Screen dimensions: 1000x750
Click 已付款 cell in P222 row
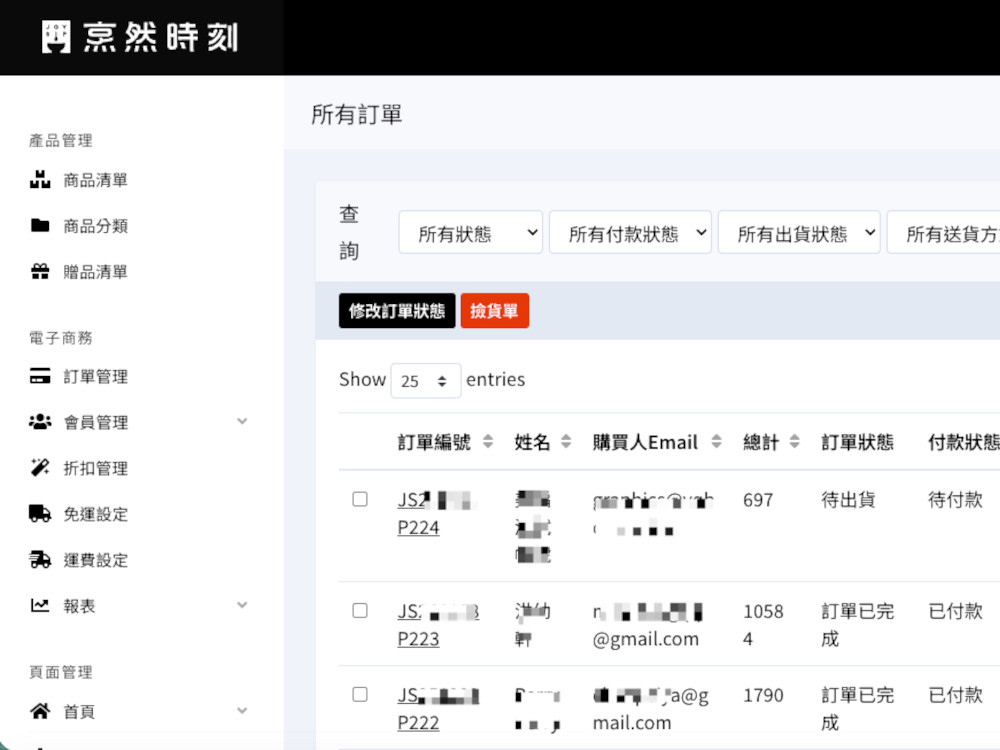click(x=955, y=695)
